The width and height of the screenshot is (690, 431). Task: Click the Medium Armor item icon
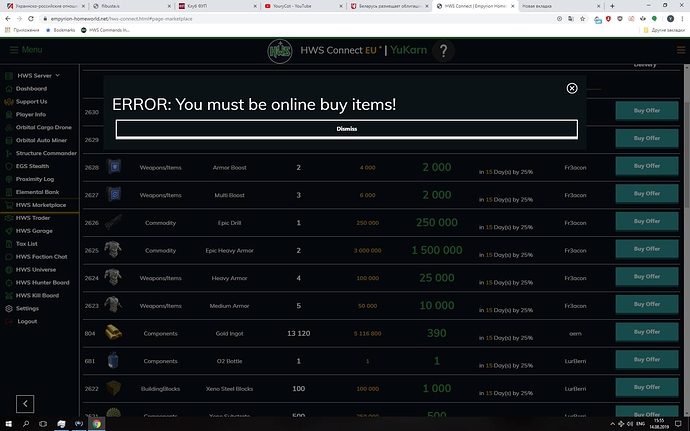[113, 305]
